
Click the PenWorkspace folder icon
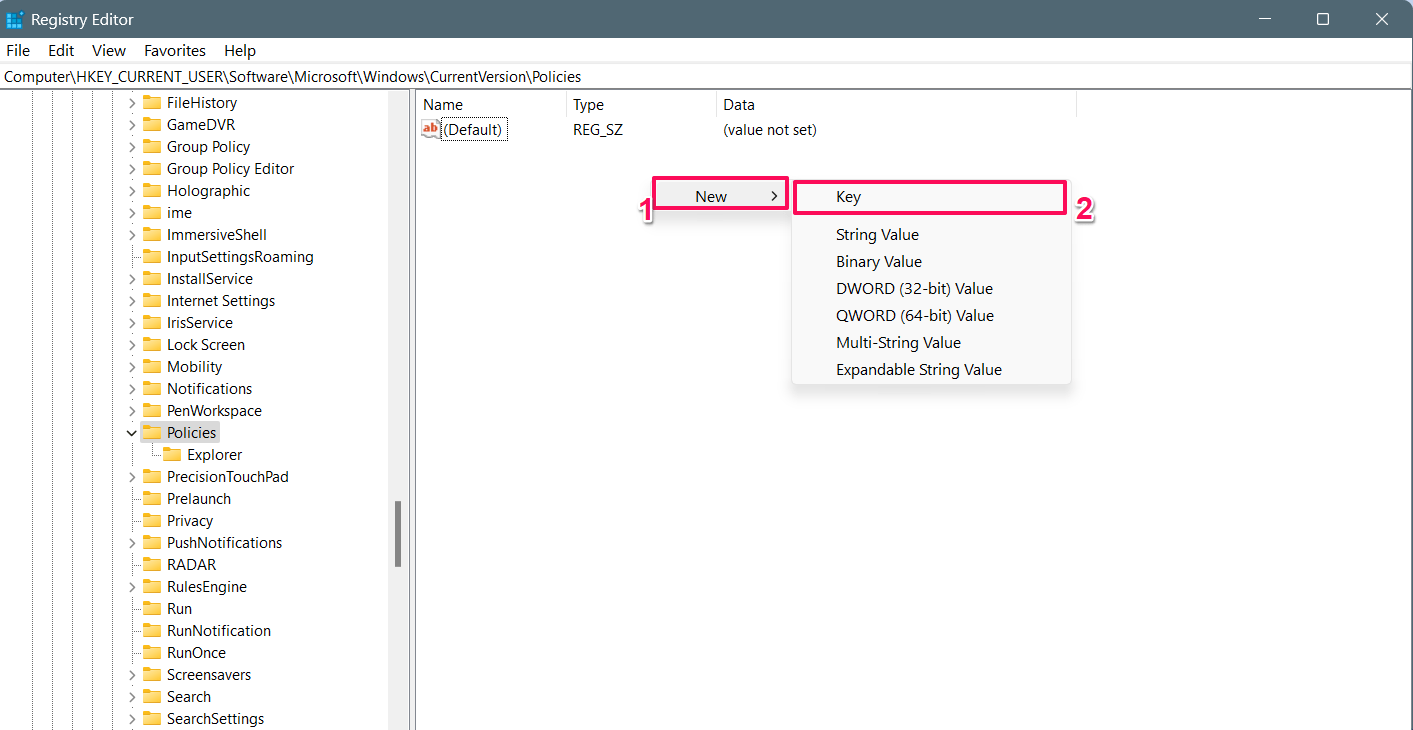(152, 410)
